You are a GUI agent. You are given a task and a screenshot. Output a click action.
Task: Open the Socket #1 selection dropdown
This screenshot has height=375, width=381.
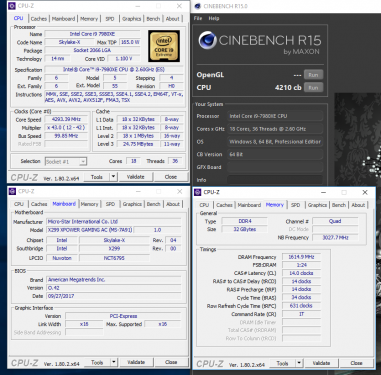pos(66,162)
